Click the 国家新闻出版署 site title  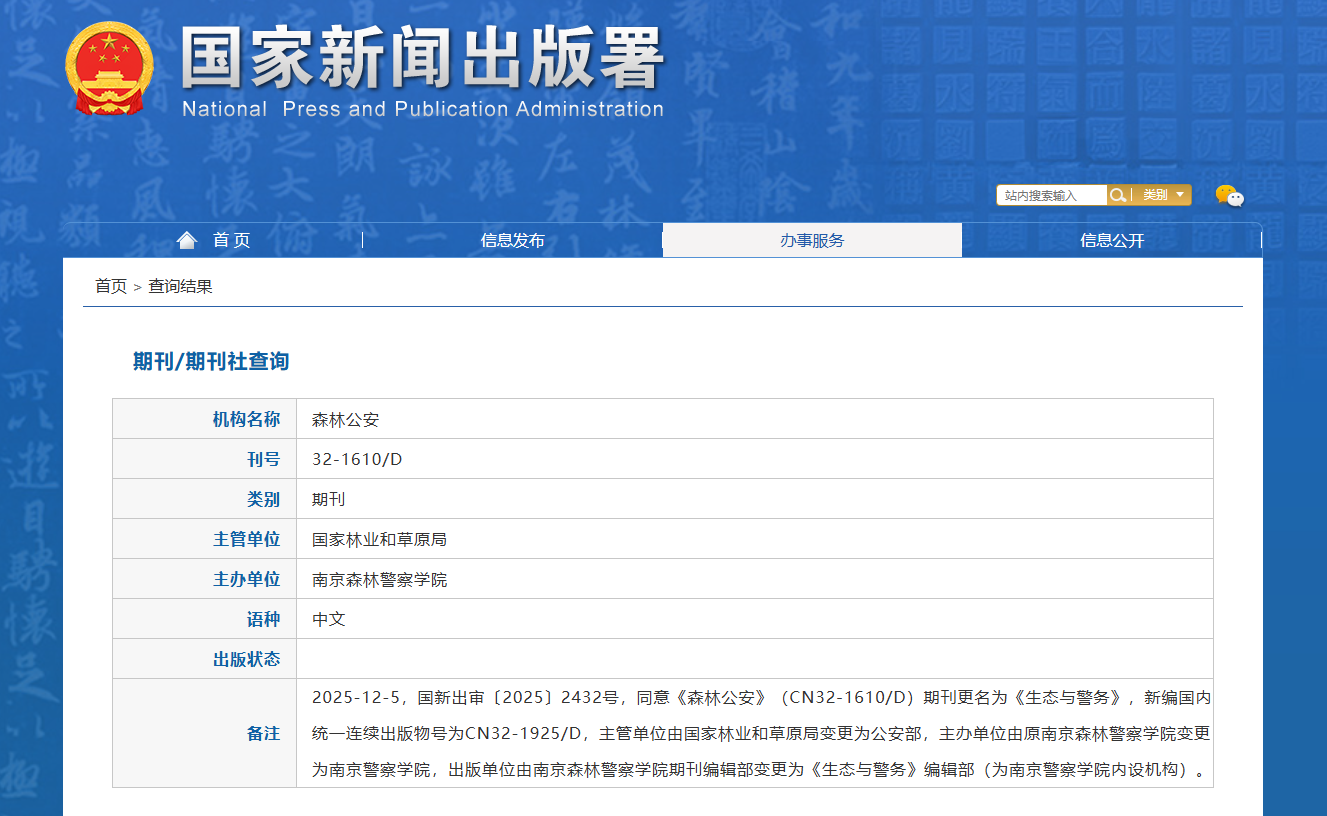coord(422,58)
